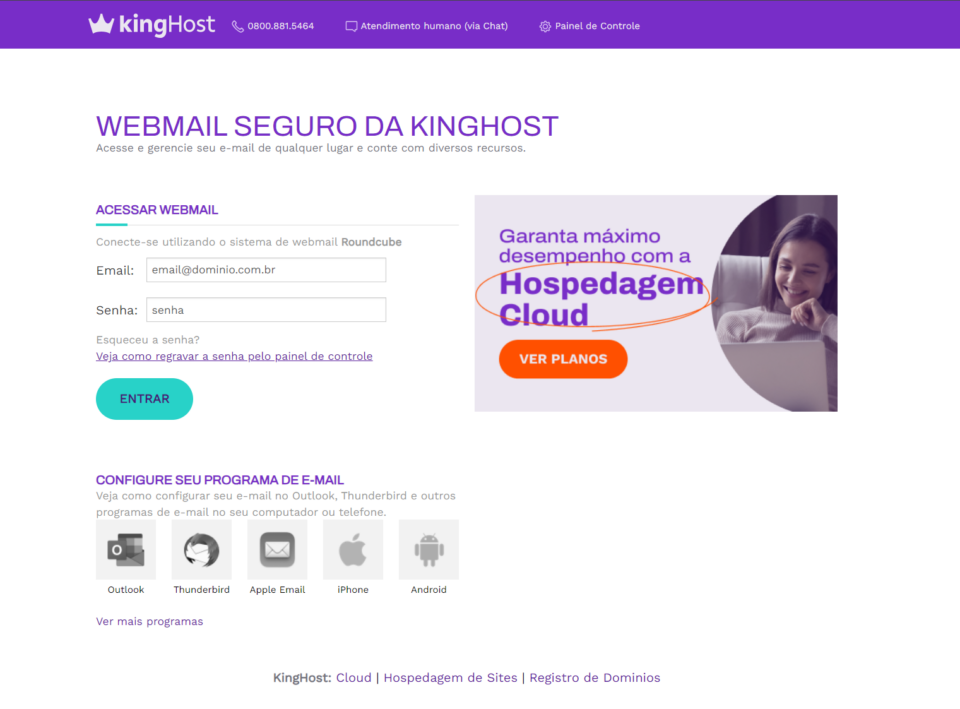Open the iPhone configuration icon

pos(353,549)
